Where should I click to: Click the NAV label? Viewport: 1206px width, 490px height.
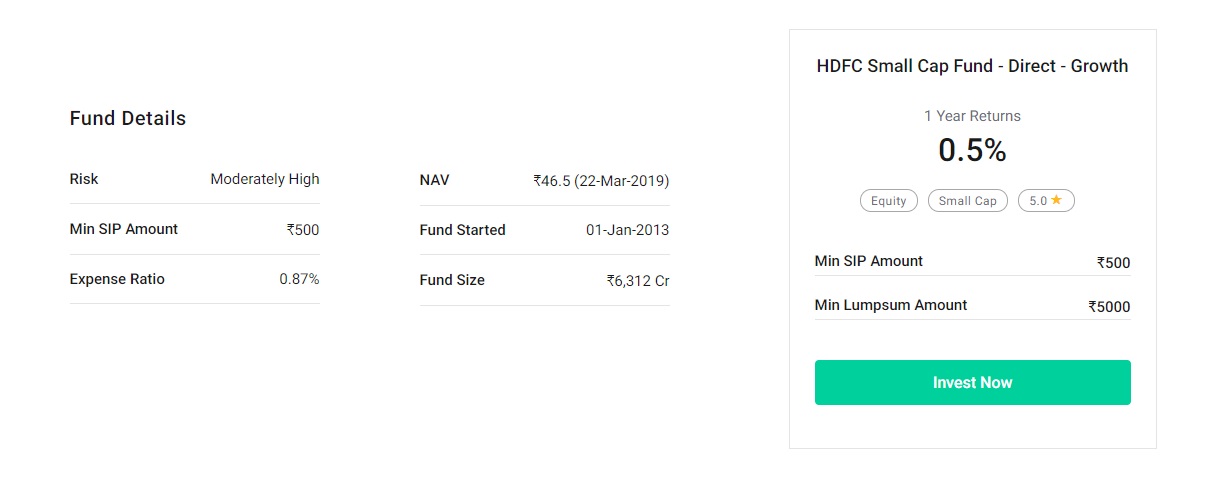[434, 181]
